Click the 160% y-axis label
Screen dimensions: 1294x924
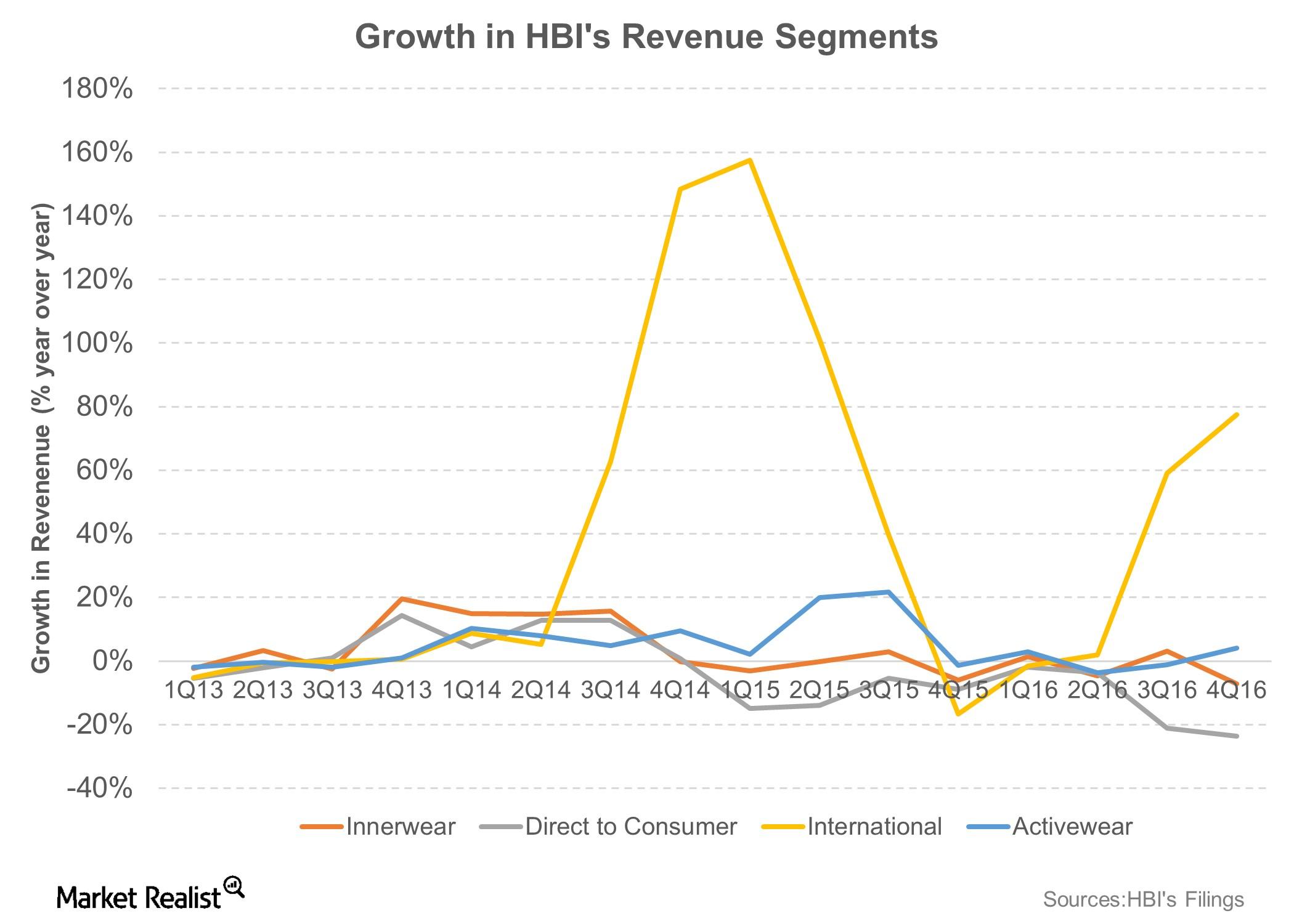[97, 152]
